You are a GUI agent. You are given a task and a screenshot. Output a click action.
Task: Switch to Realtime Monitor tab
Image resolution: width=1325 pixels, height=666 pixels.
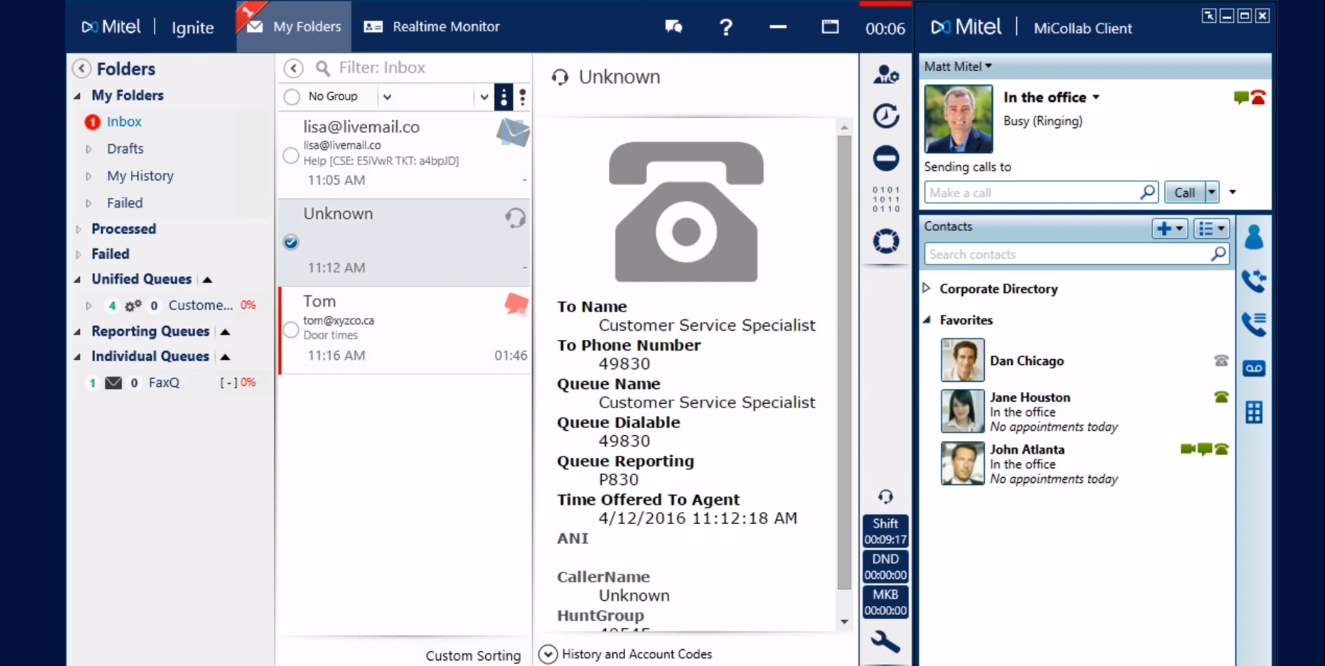tap(432, 27)
